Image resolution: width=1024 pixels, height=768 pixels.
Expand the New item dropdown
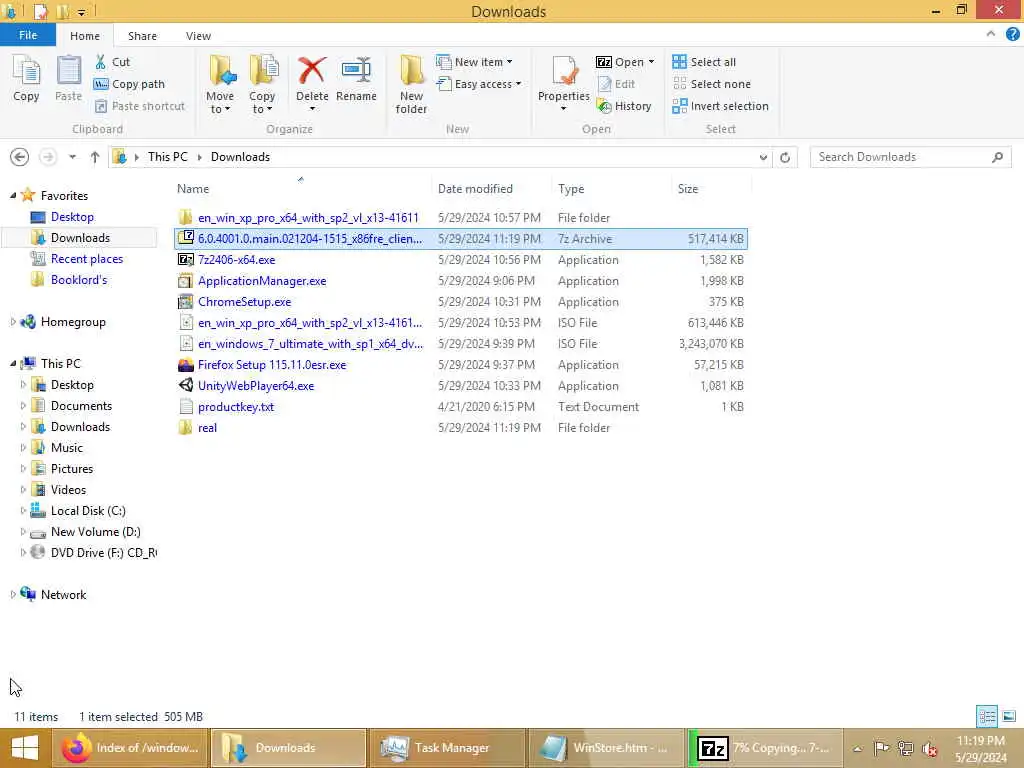click(x=475, y=62)
